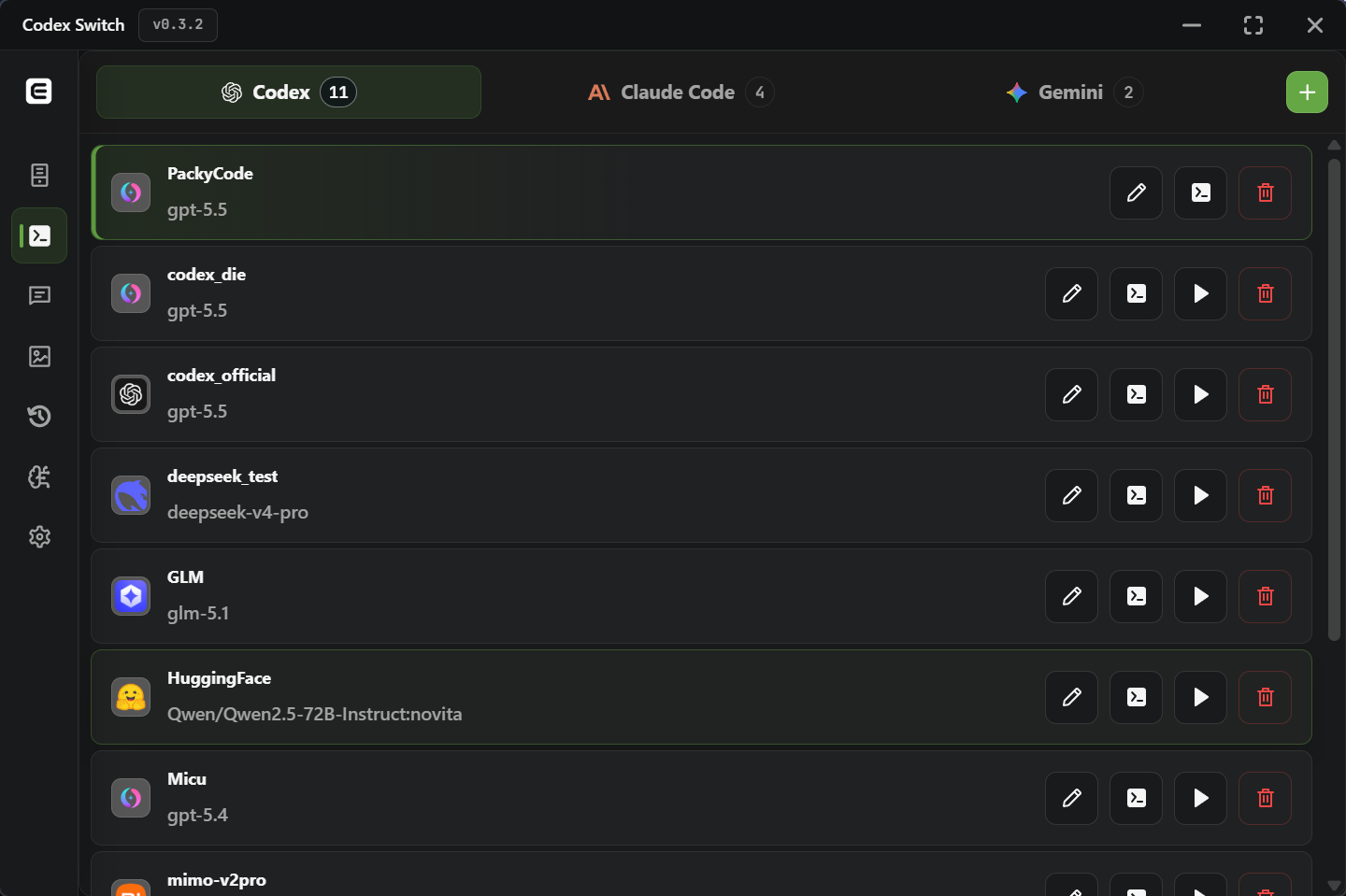Toggle fullscreen with the expand window icon

pos(1253,25)
